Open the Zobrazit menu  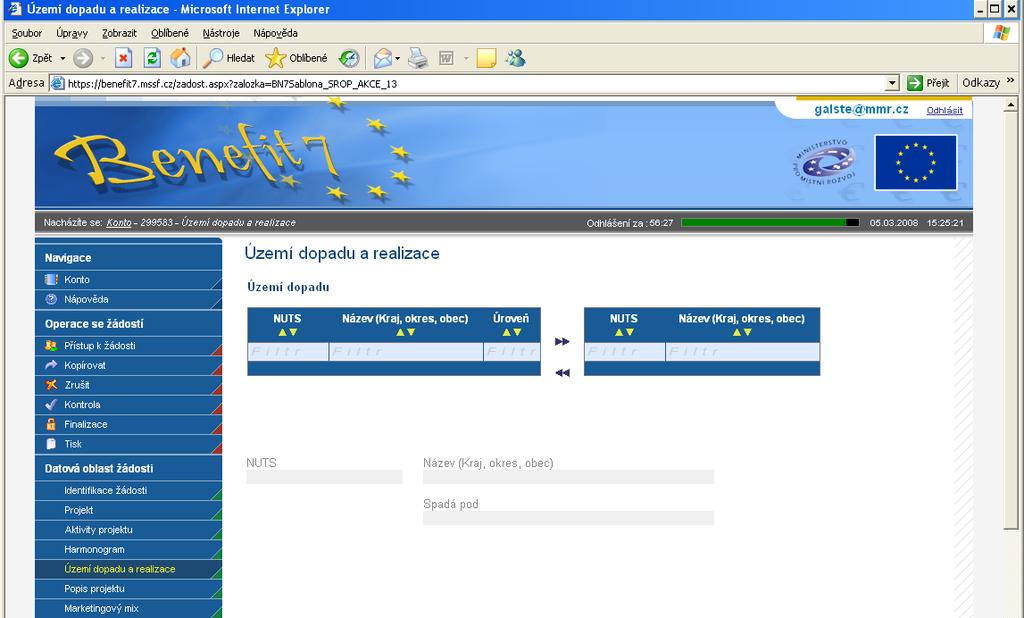(119, 33)
